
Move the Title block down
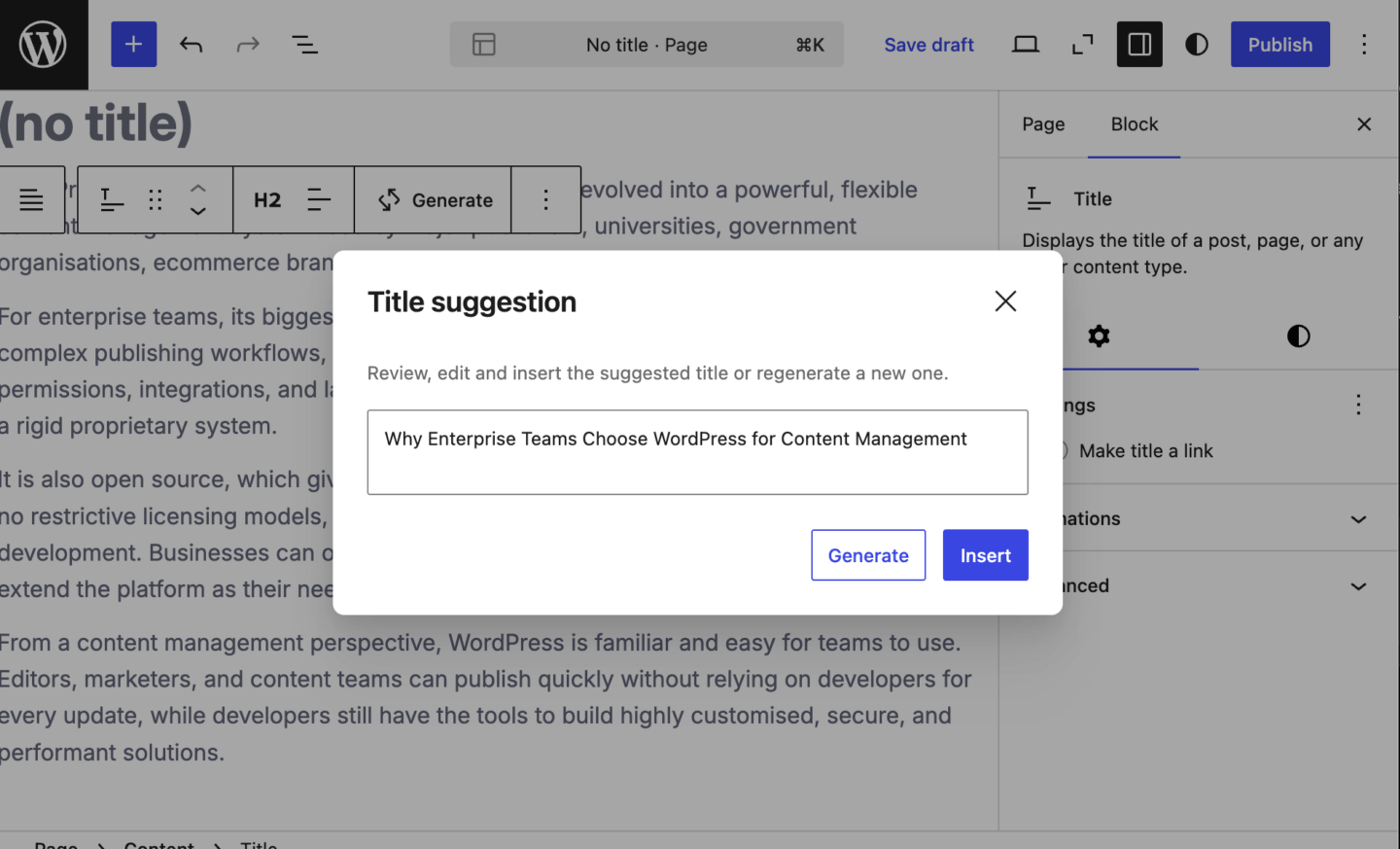tap(198, 212)
